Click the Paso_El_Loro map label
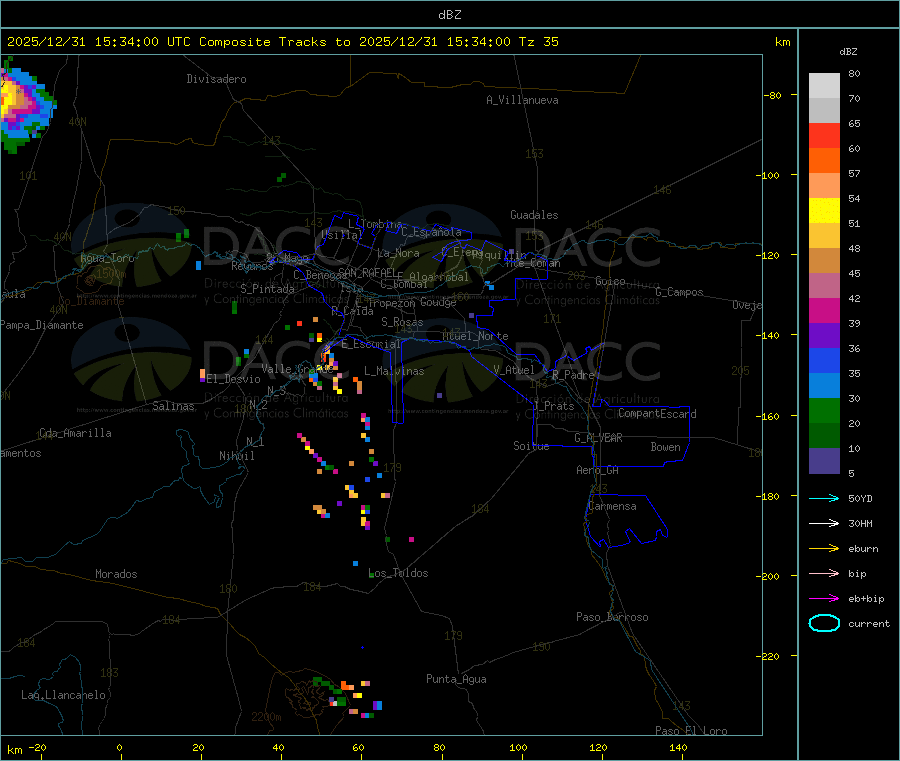This screenshot has height=761, width=900. pyautogui.click(x=691, y=730)
